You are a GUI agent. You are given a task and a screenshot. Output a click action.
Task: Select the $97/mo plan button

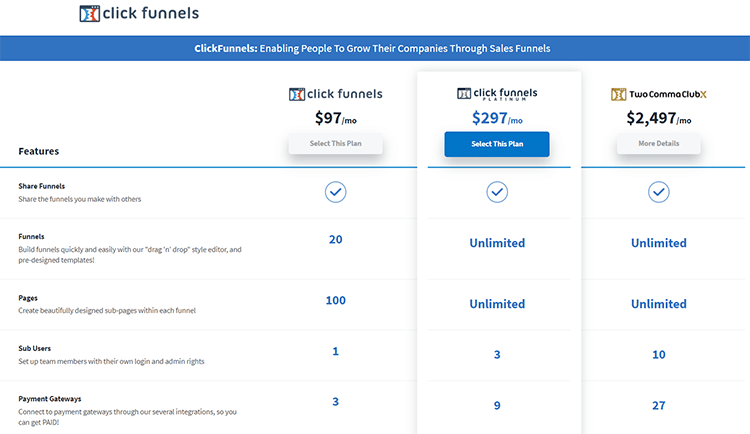pyautogui.click(x=335, y=144)
